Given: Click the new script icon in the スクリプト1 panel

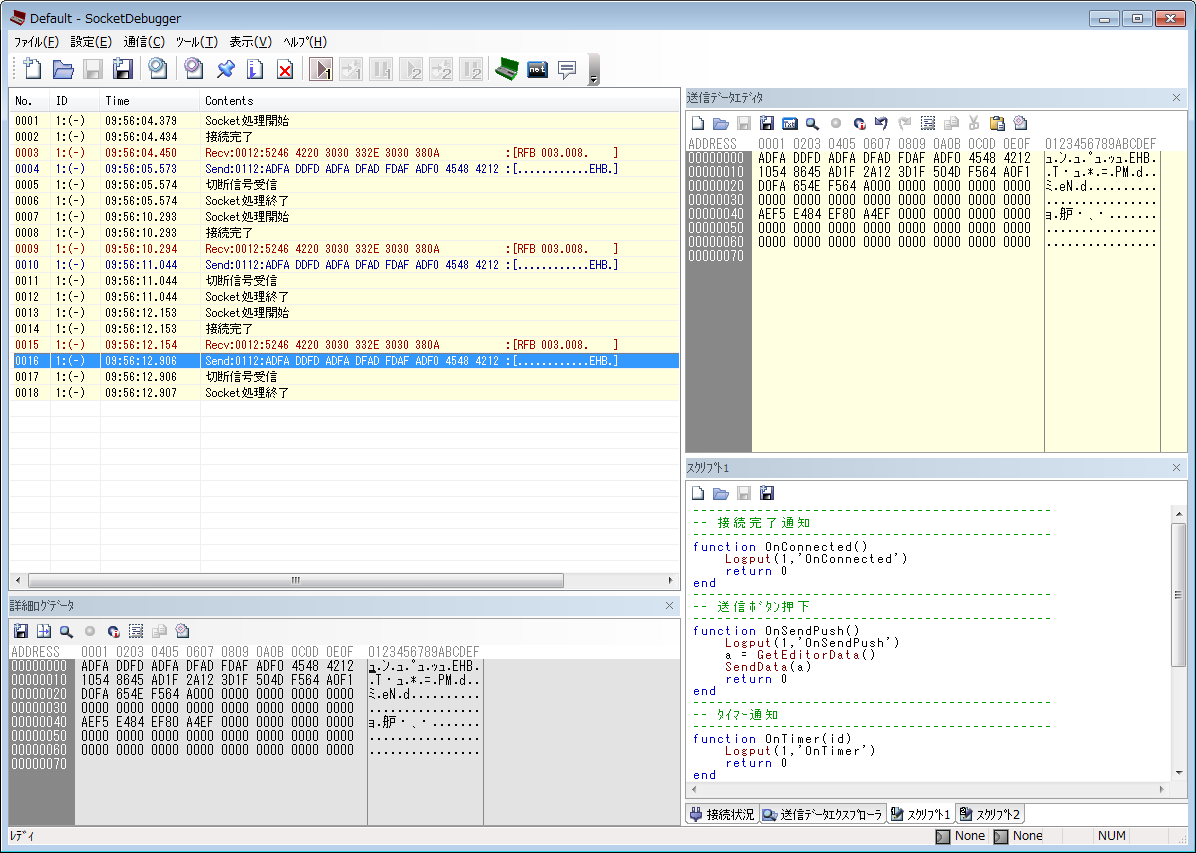Looking at the screenshot, I should tap(698, 494).
